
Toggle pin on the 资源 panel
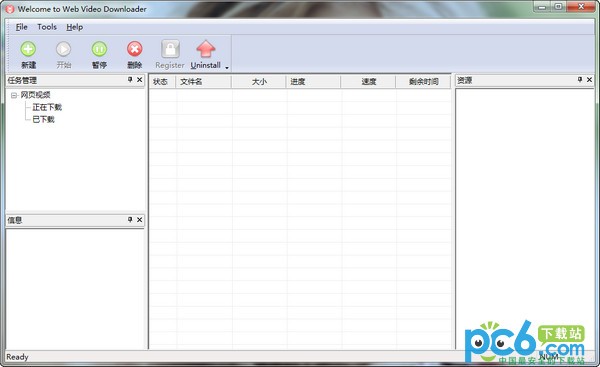click(x=580, y=80)
